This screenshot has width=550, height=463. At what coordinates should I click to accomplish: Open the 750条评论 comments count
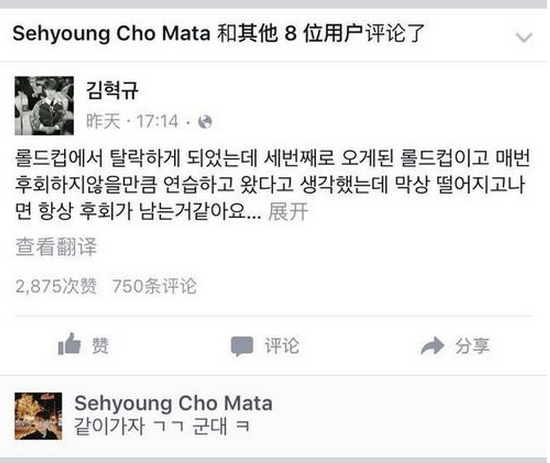155,286
